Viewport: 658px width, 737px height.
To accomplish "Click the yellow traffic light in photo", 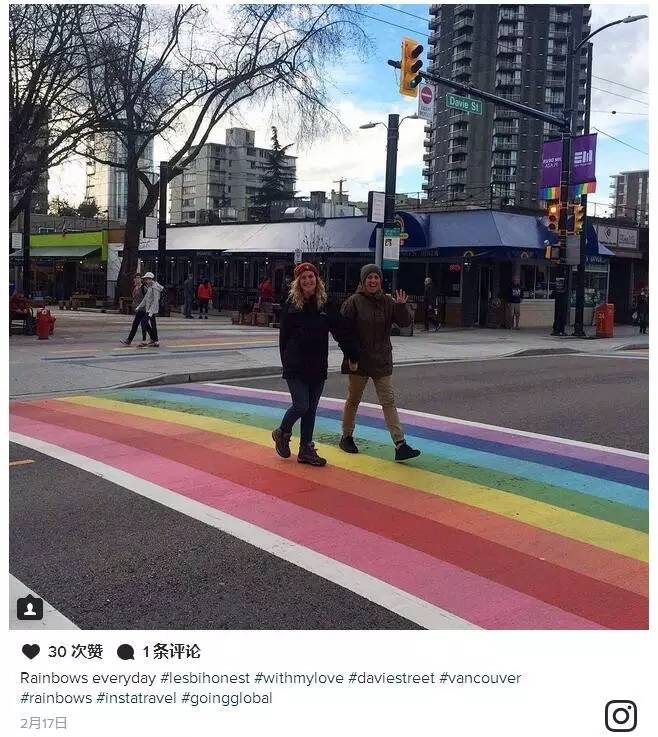I will [x=410, y=67].
